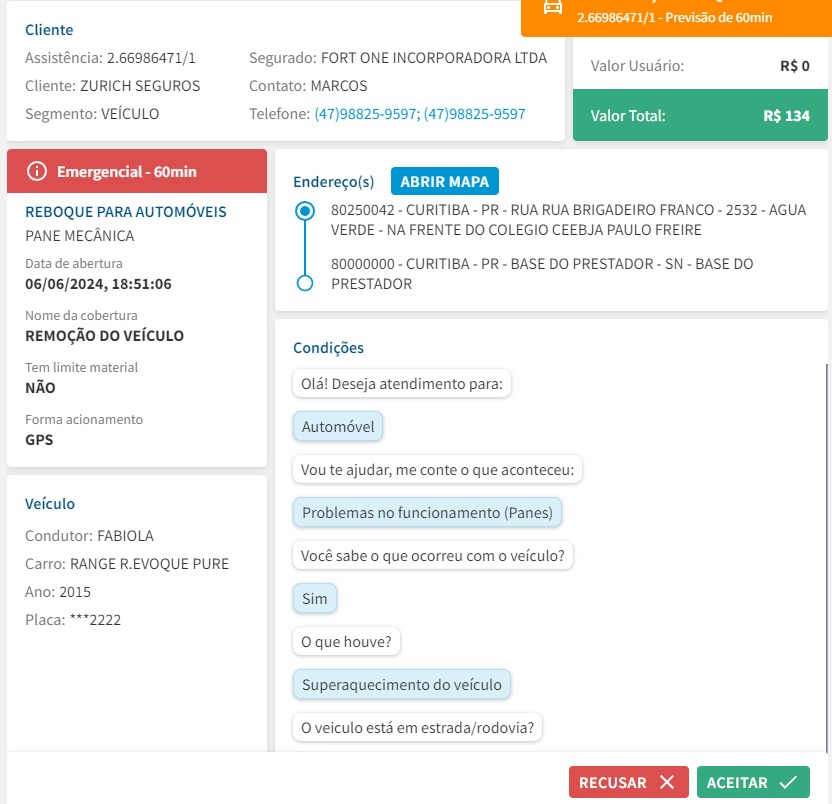Open the map with ABRIR MAPA
This screenshot has height=804, width=832.
(x=444, y=181)
